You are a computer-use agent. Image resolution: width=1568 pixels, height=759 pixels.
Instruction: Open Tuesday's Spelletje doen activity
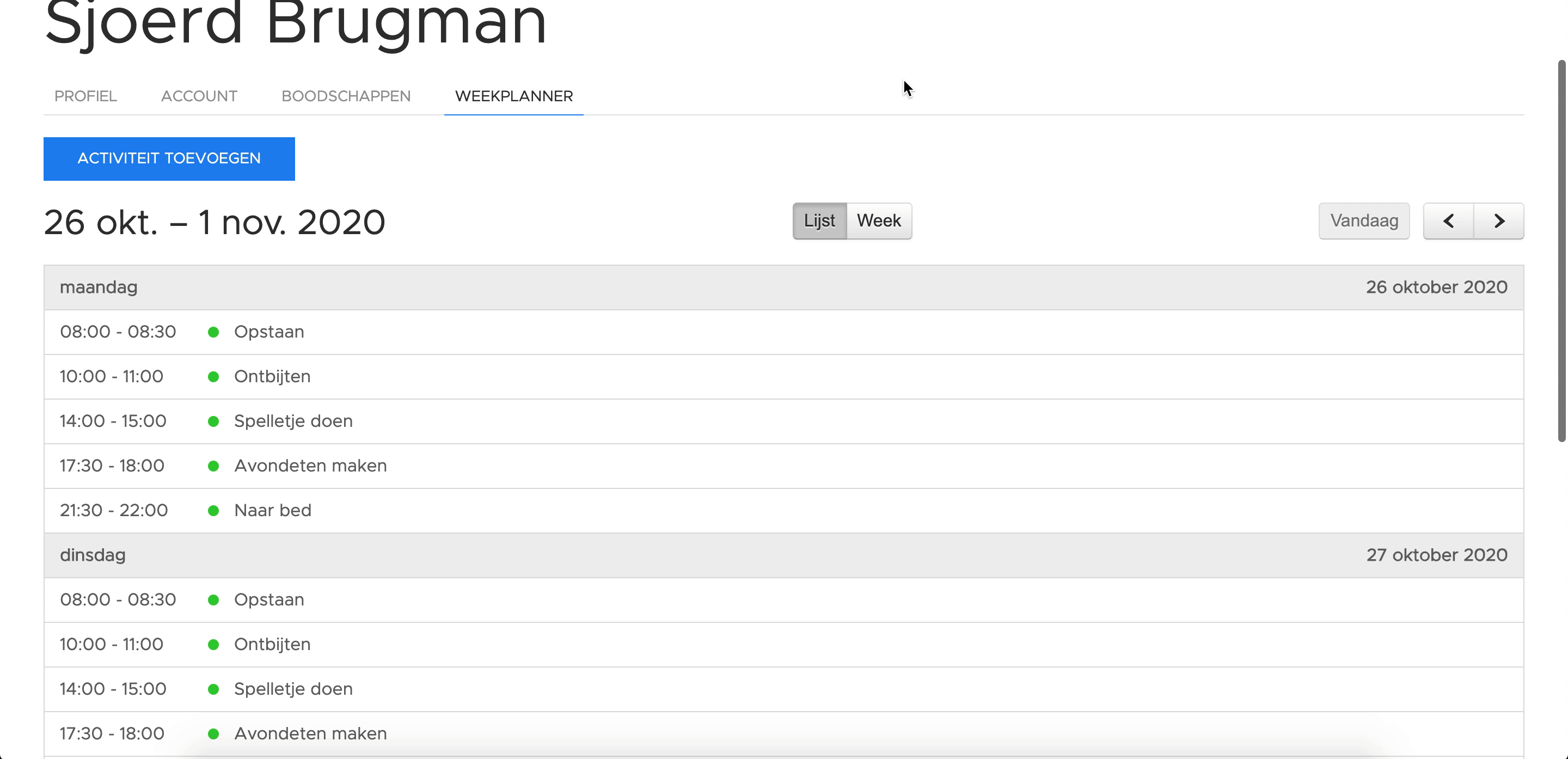point(293,689)
